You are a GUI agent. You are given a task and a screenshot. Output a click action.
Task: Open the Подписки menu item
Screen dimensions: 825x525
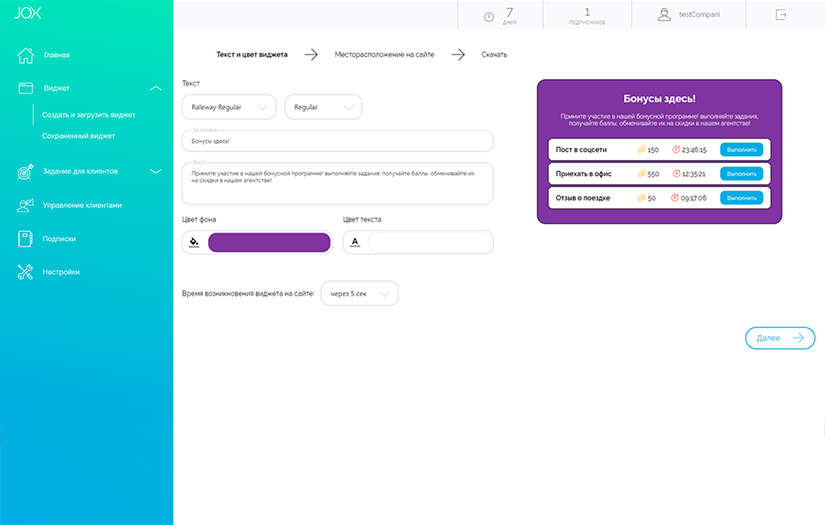(x=59, y=239)
